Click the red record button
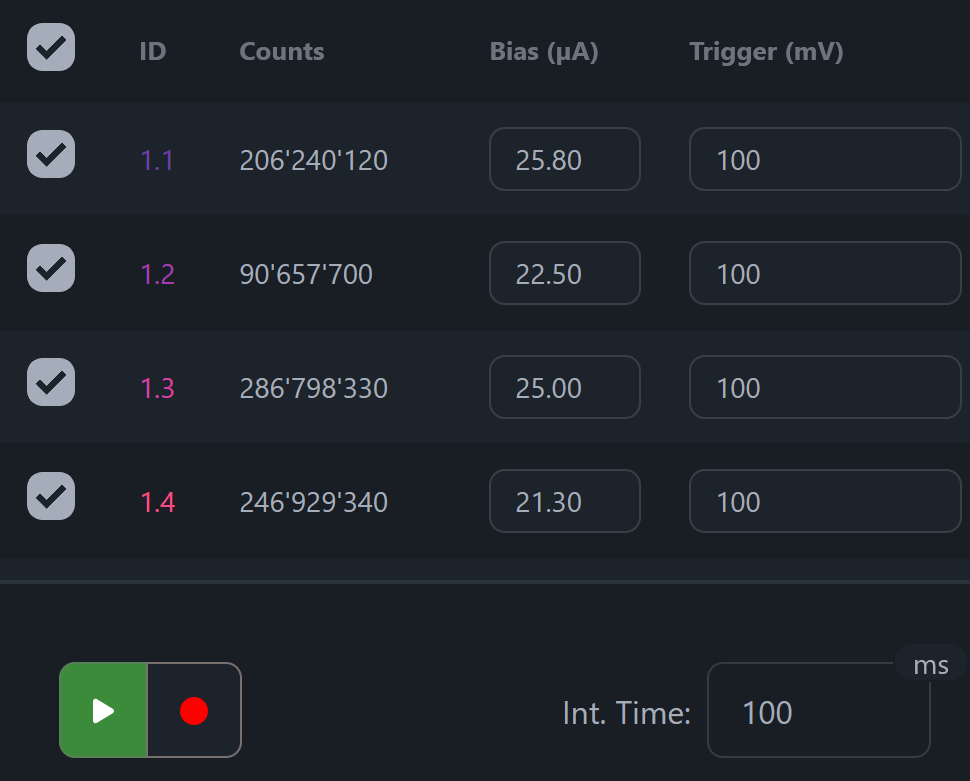 (x=194, y=710)
